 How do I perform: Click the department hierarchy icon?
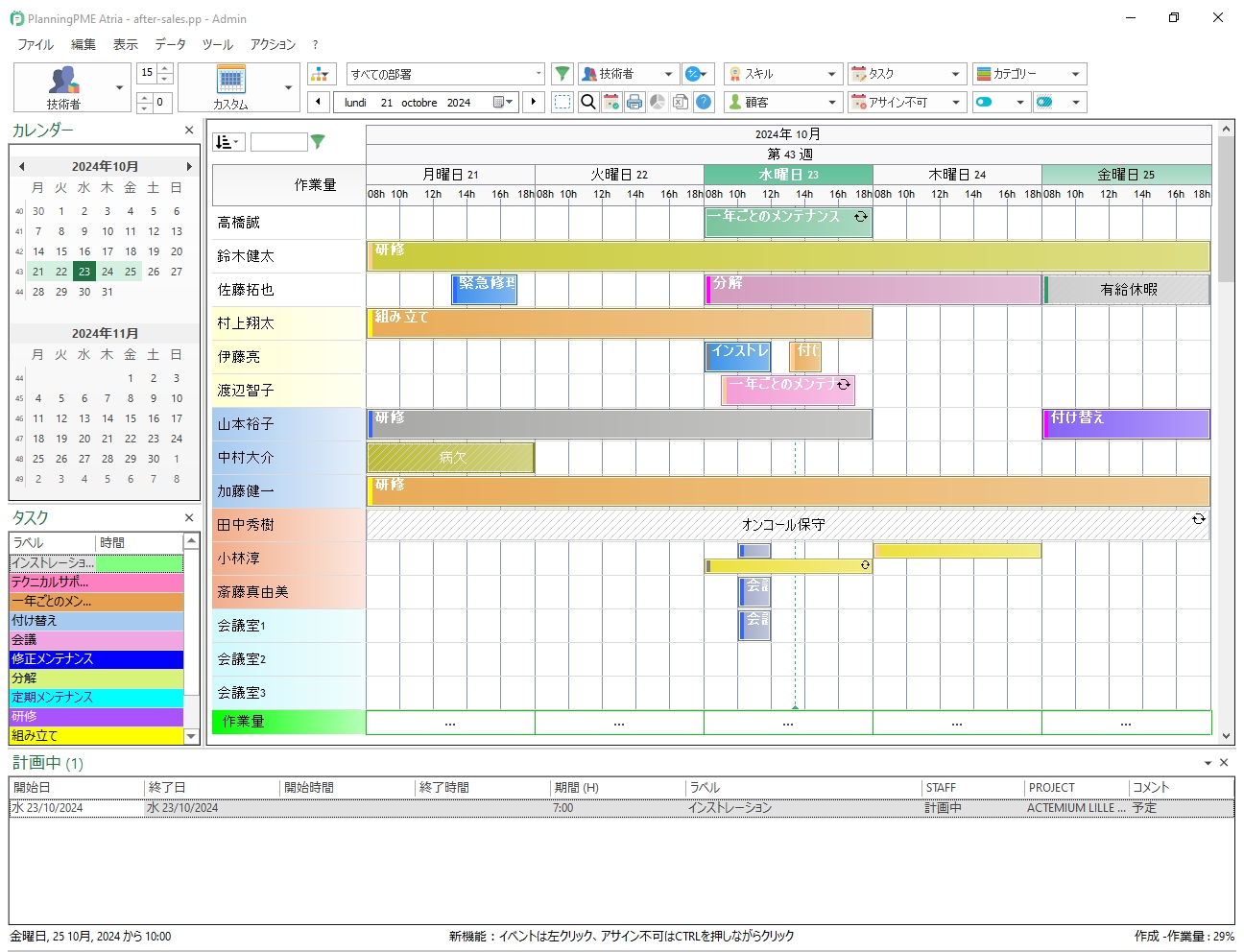click(322, 74)
